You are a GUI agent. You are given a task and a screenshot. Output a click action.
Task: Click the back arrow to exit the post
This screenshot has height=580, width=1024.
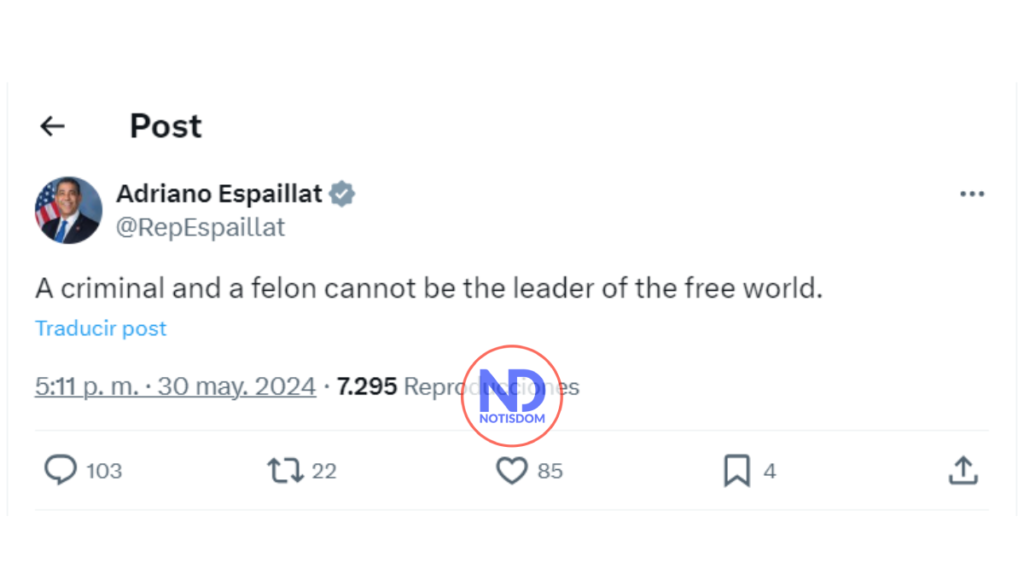pyautogui.click(x=51, y=126)
